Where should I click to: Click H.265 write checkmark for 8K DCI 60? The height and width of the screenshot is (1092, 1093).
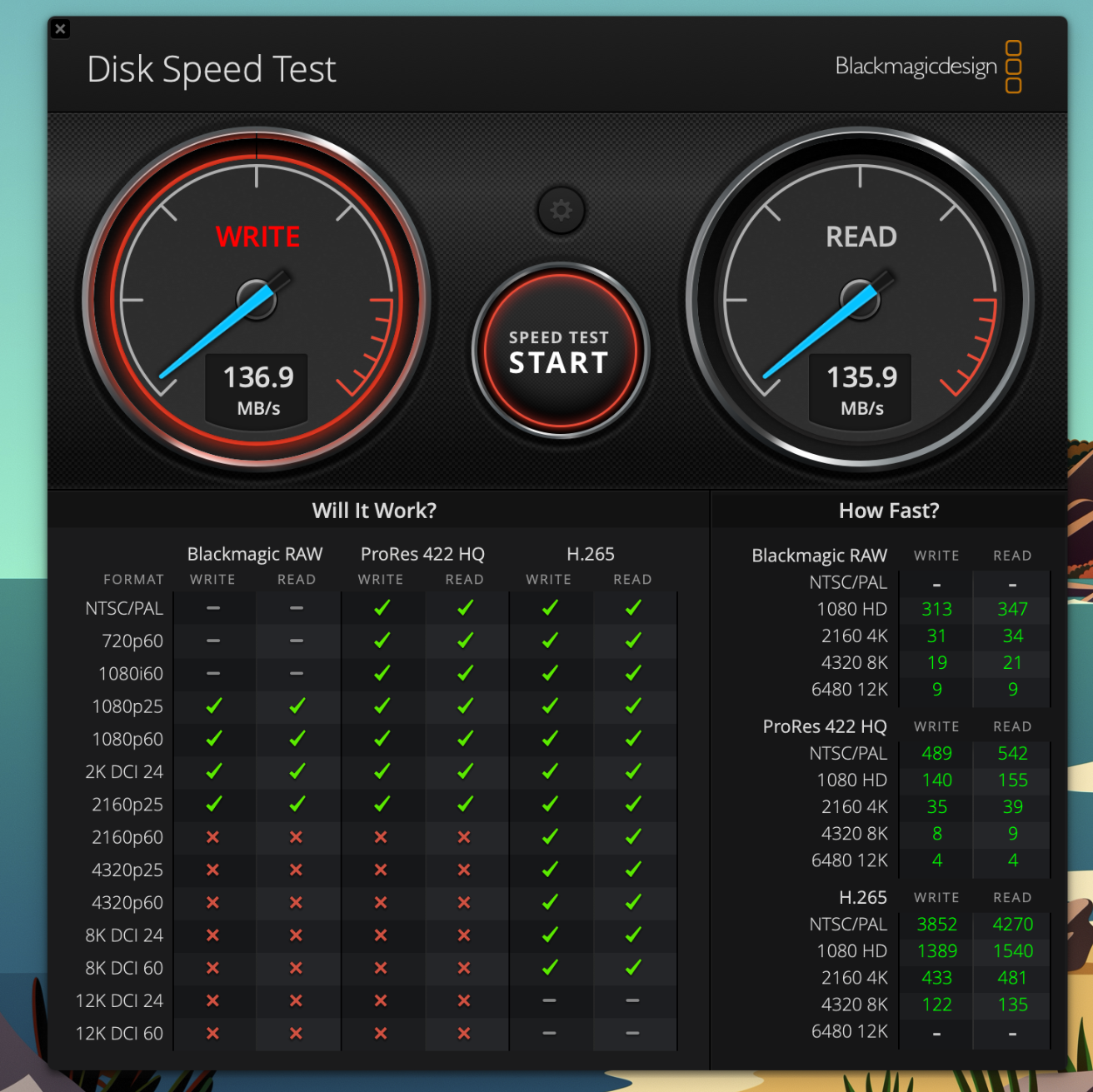point(550,968)
